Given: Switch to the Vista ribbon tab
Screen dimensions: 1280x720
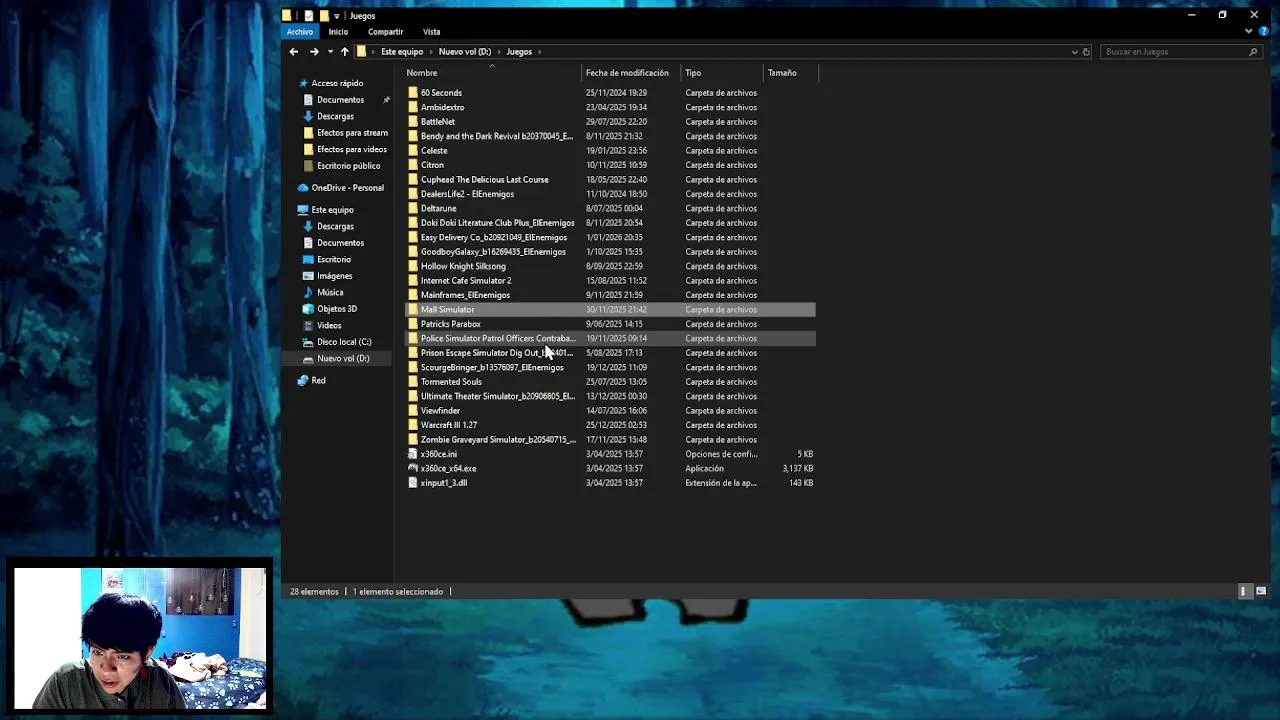Looking at the screenshot, I should [431, 32].
